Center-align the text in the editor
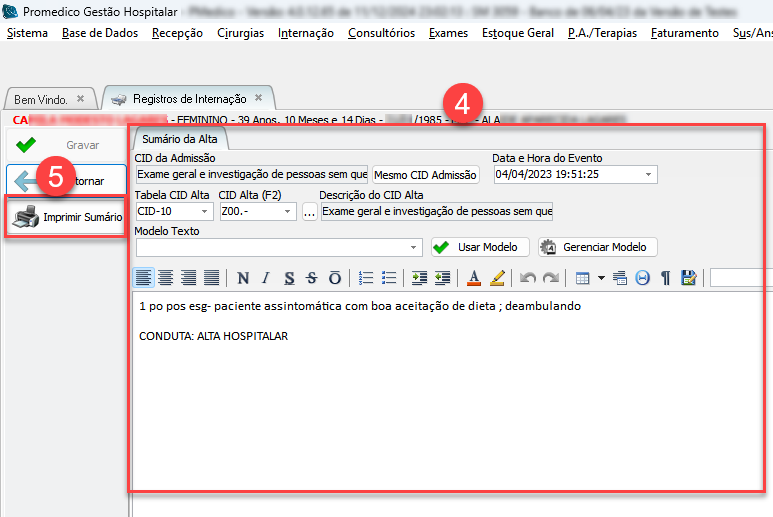Viewport: 773px width, 517px height. point(167,278)
